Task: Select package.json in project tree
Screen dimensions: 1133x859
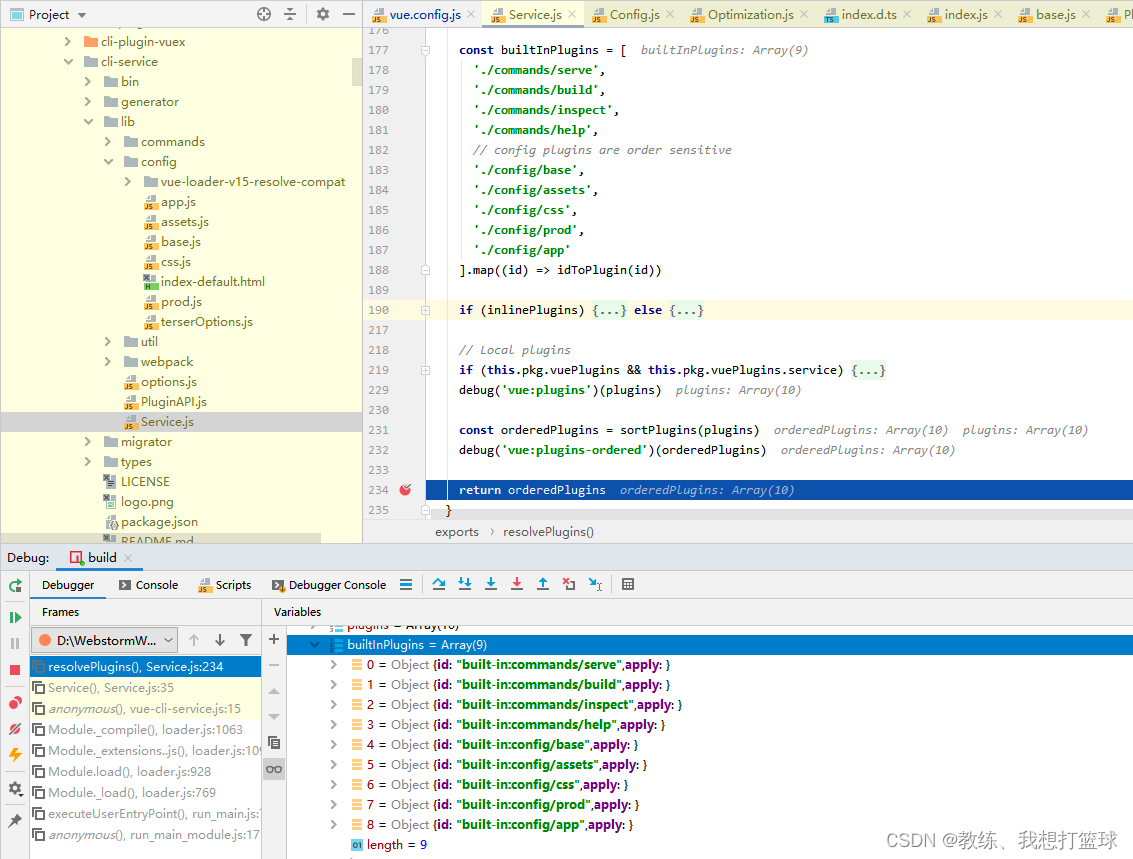Action: coord(159,522)
